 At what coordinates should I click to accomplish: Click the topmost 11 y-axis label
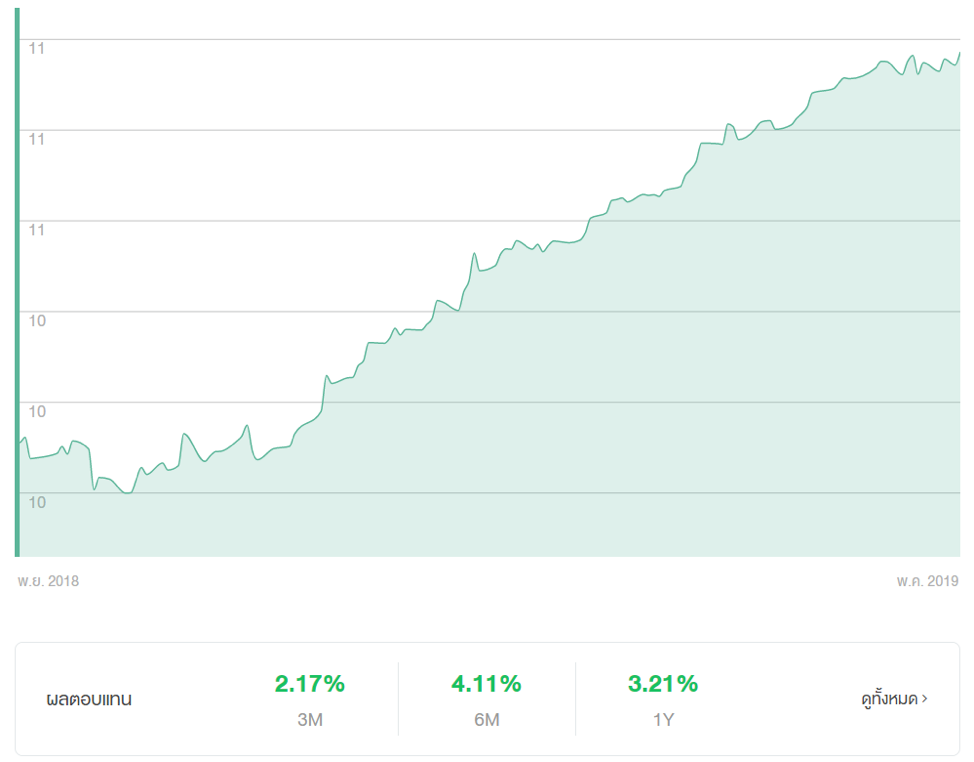tap(37, 48)
